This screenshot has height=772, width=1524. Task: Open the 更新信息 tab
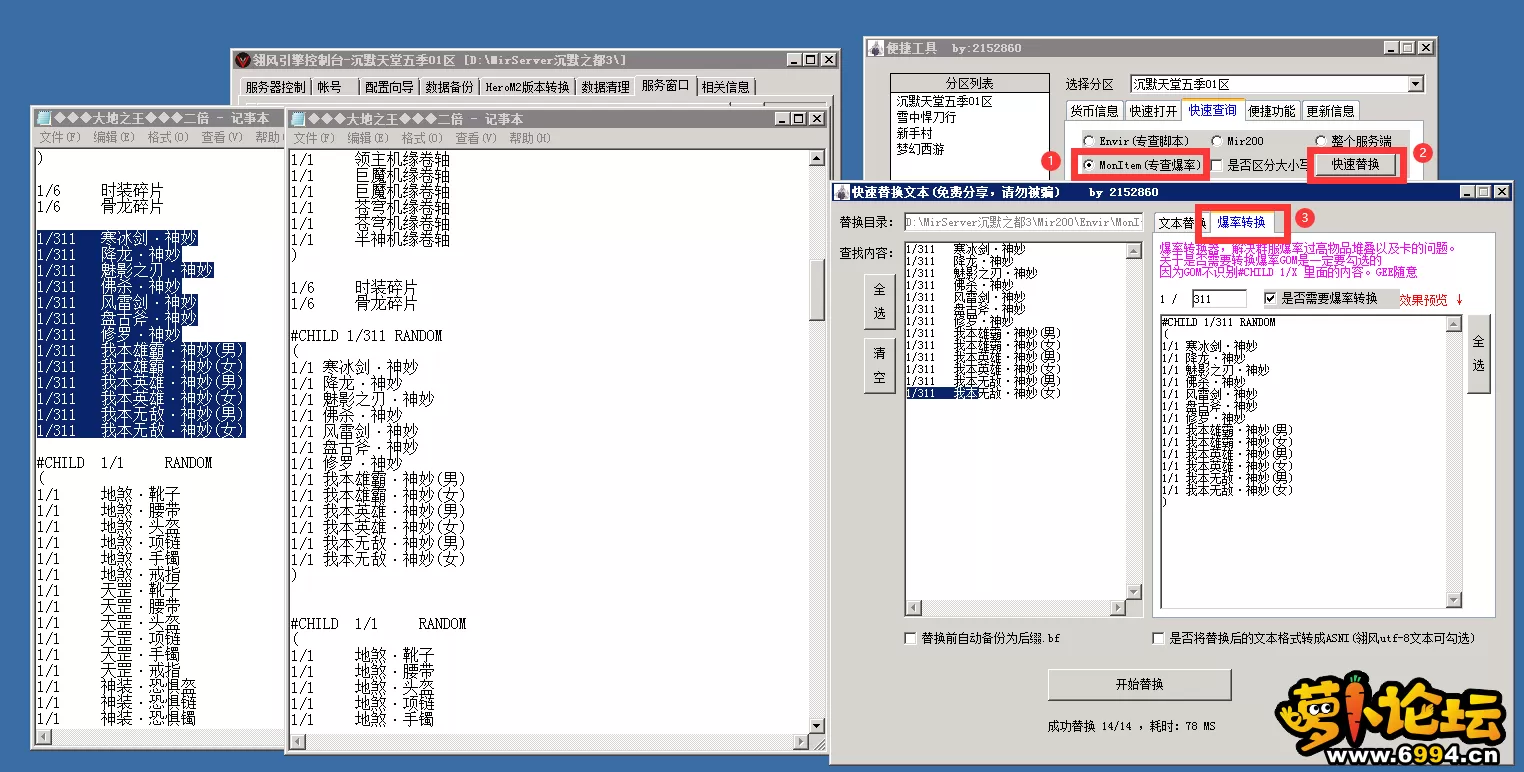click(x=1330, y=111)
